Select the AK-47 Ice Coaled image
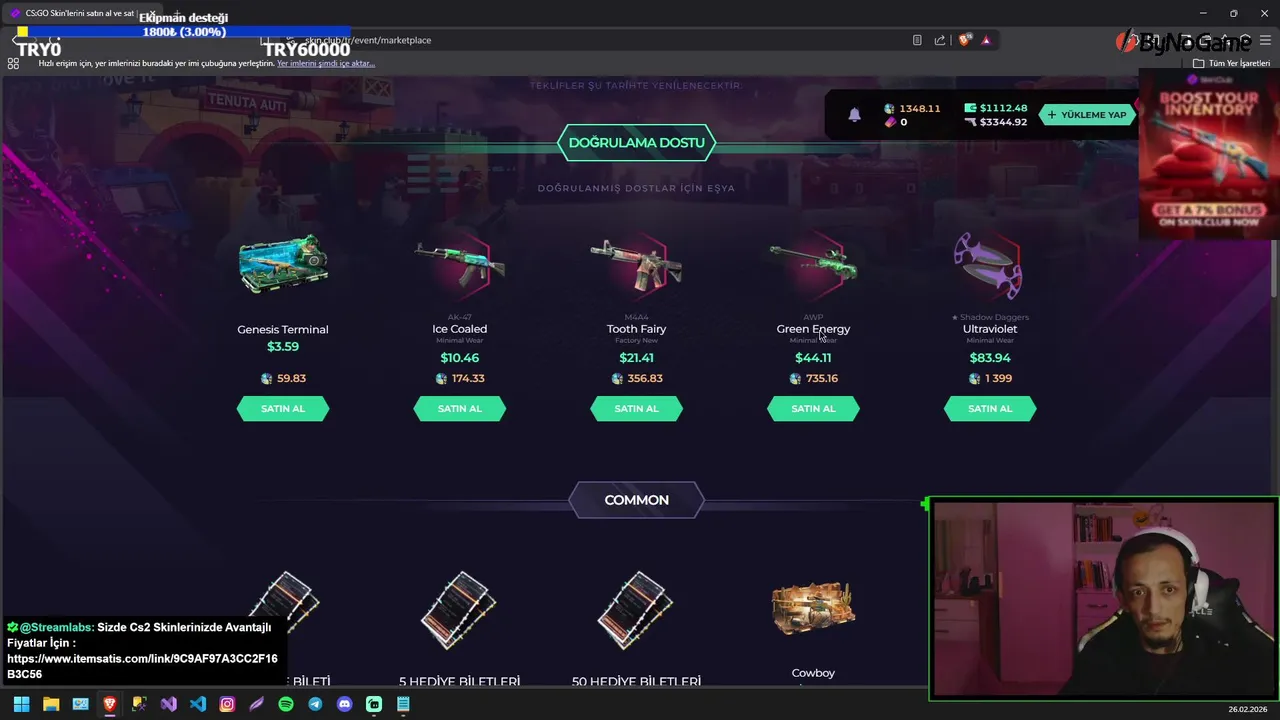The height and width of the screenshot is (720, 1280). 460,266
